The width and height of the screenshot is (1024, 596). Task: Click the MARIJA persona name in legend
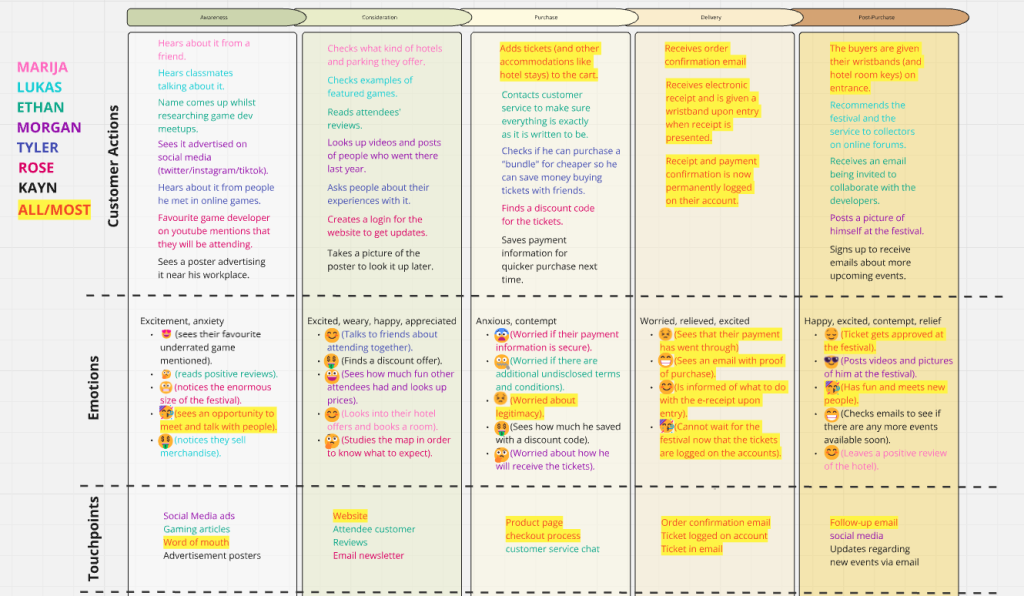(x=43, y=67)
